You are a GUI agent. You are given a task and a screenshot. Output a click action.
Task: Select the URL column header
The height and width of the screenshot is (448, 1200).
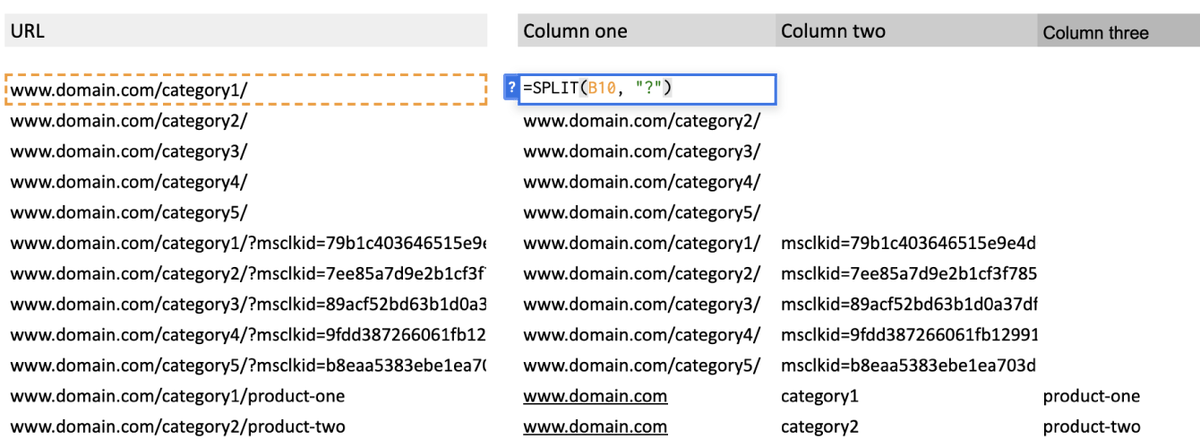[x=246, y=31]
